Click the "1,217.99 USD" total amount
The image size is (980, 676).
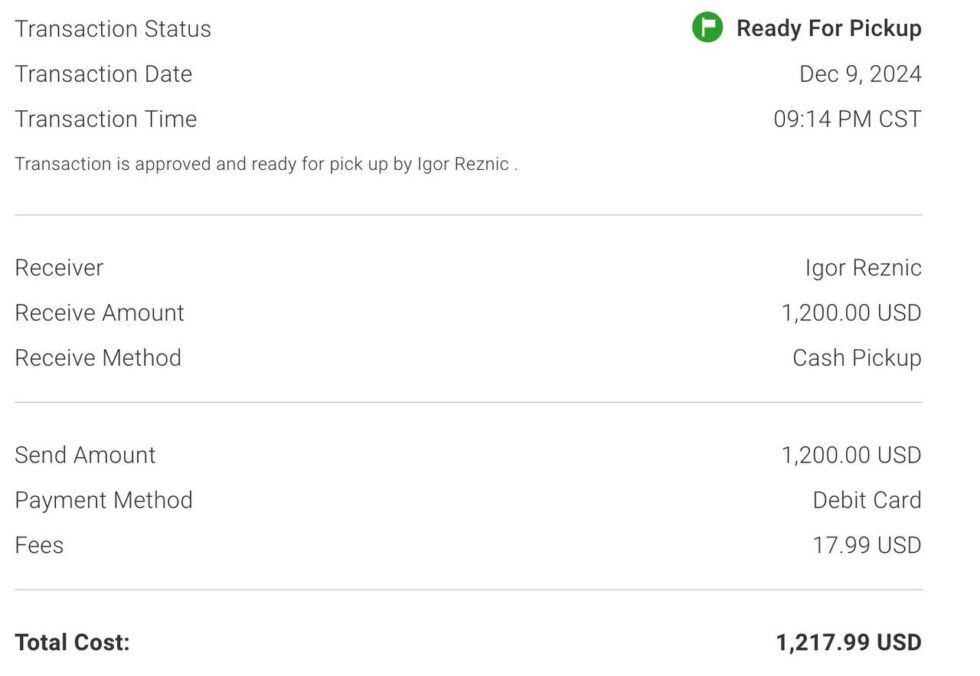point(848,642)
